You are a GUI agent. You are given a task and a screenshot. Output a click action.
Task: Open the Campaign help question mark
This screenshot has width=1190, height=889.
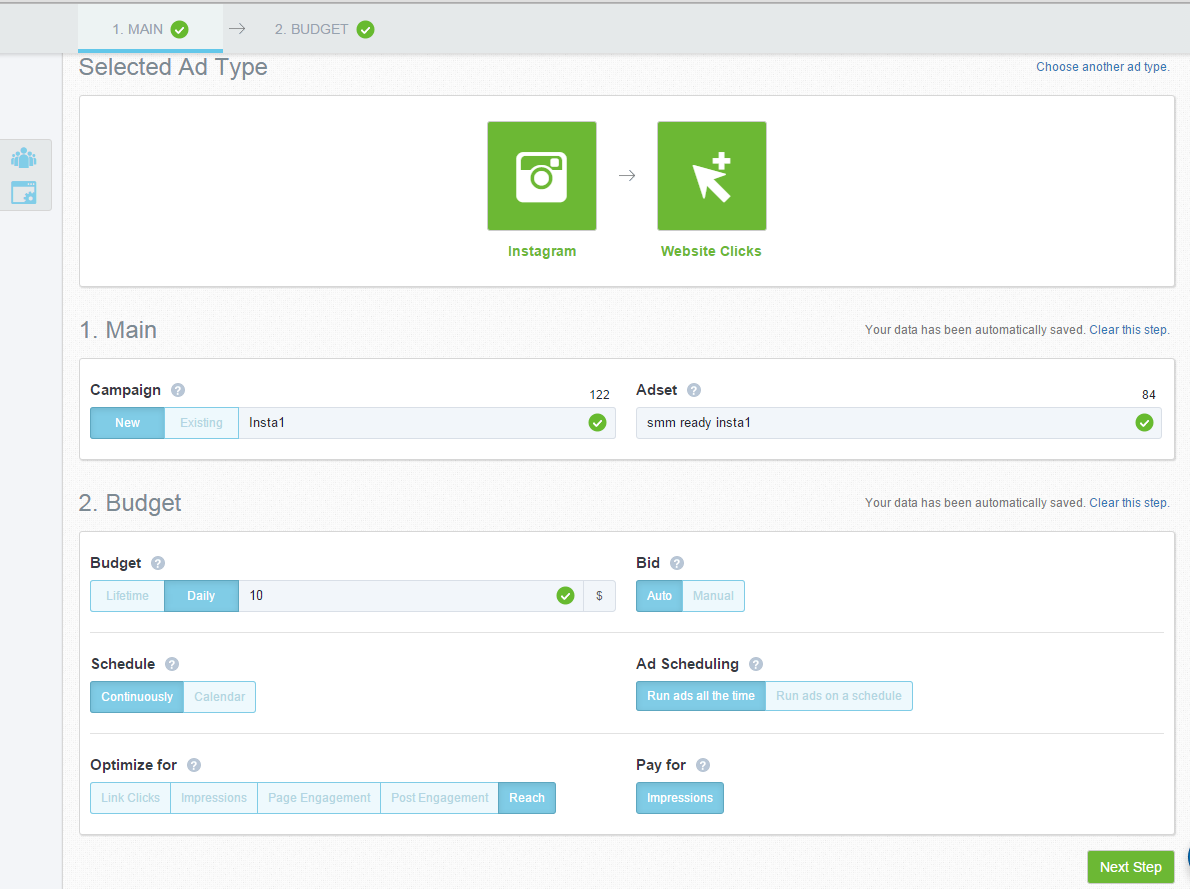(178, 390)
